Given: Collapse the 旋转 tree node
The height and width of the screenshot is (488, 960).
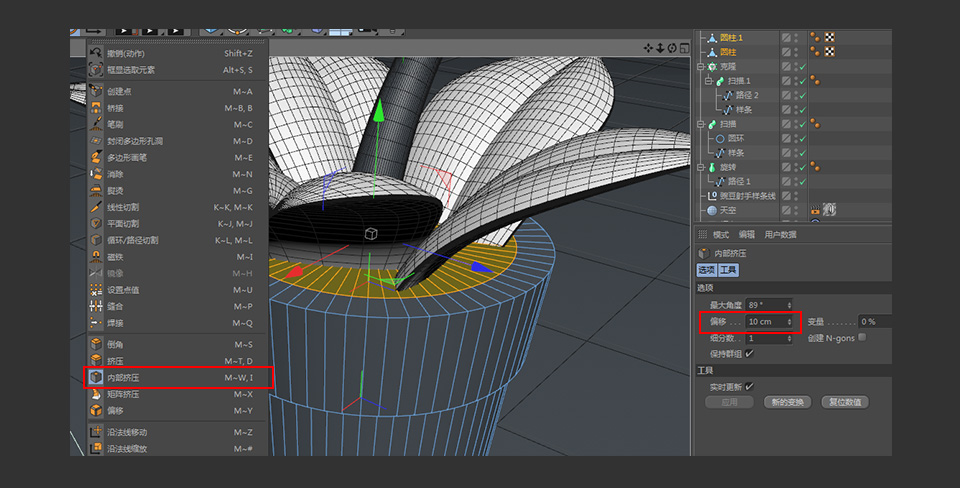Looking at the screenshot, I should (x=701, y=167).
